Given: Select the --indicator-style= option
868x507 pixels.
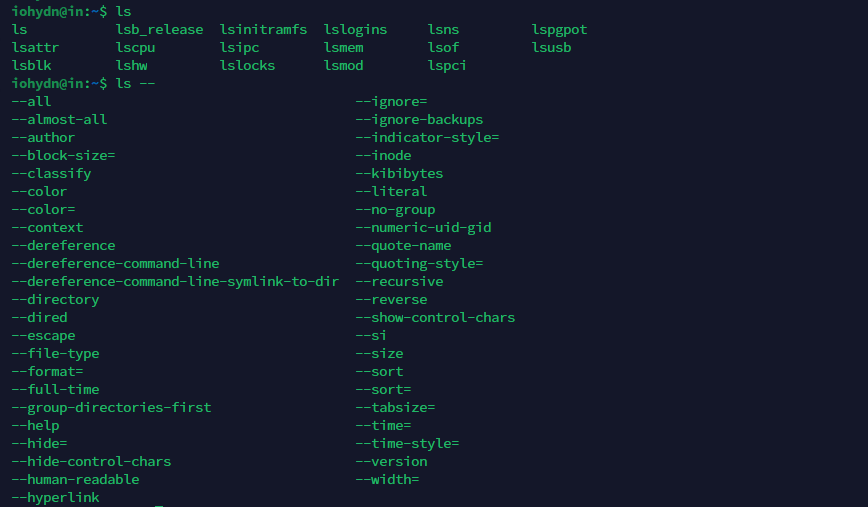Looking at the screenshot, I should [427, 138].
